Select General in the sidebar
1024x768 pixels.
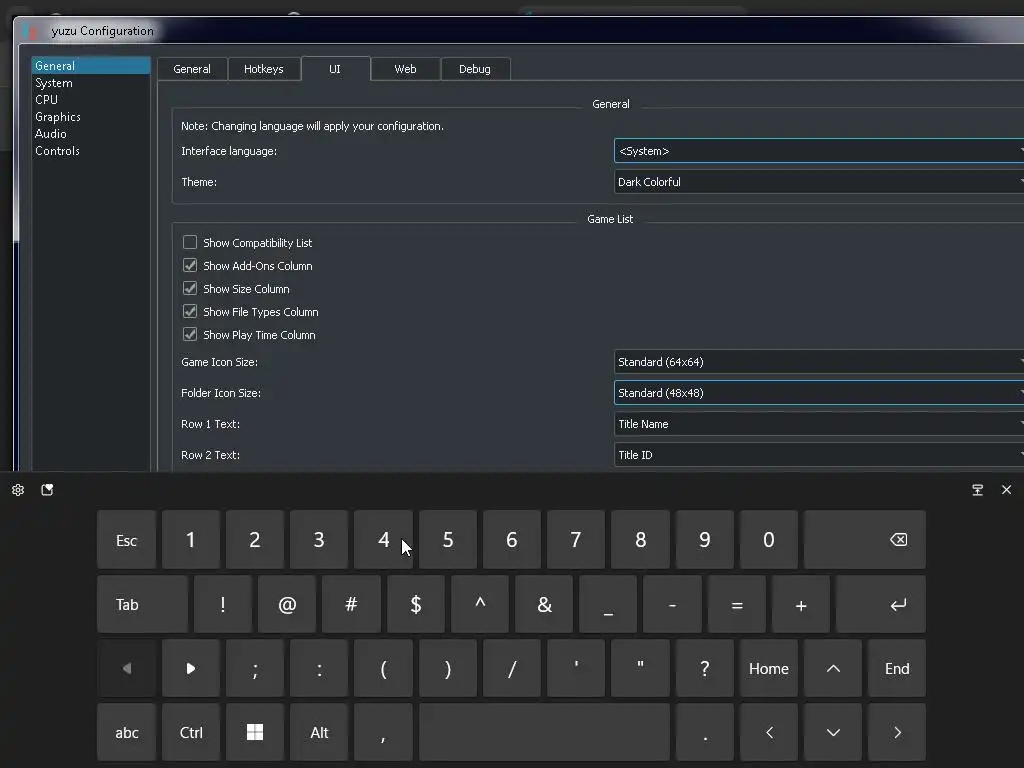tap(91, 65)
